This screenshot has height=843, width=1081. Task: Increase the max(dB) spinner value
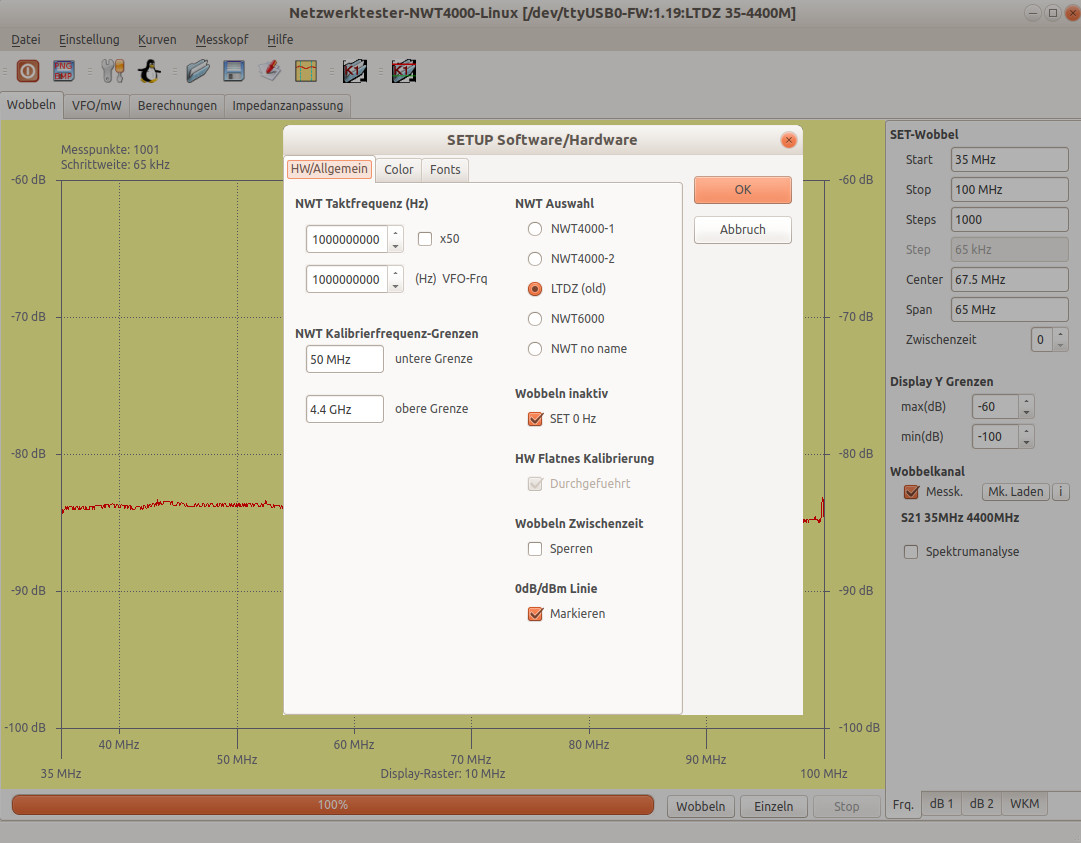coord(1026,401)
